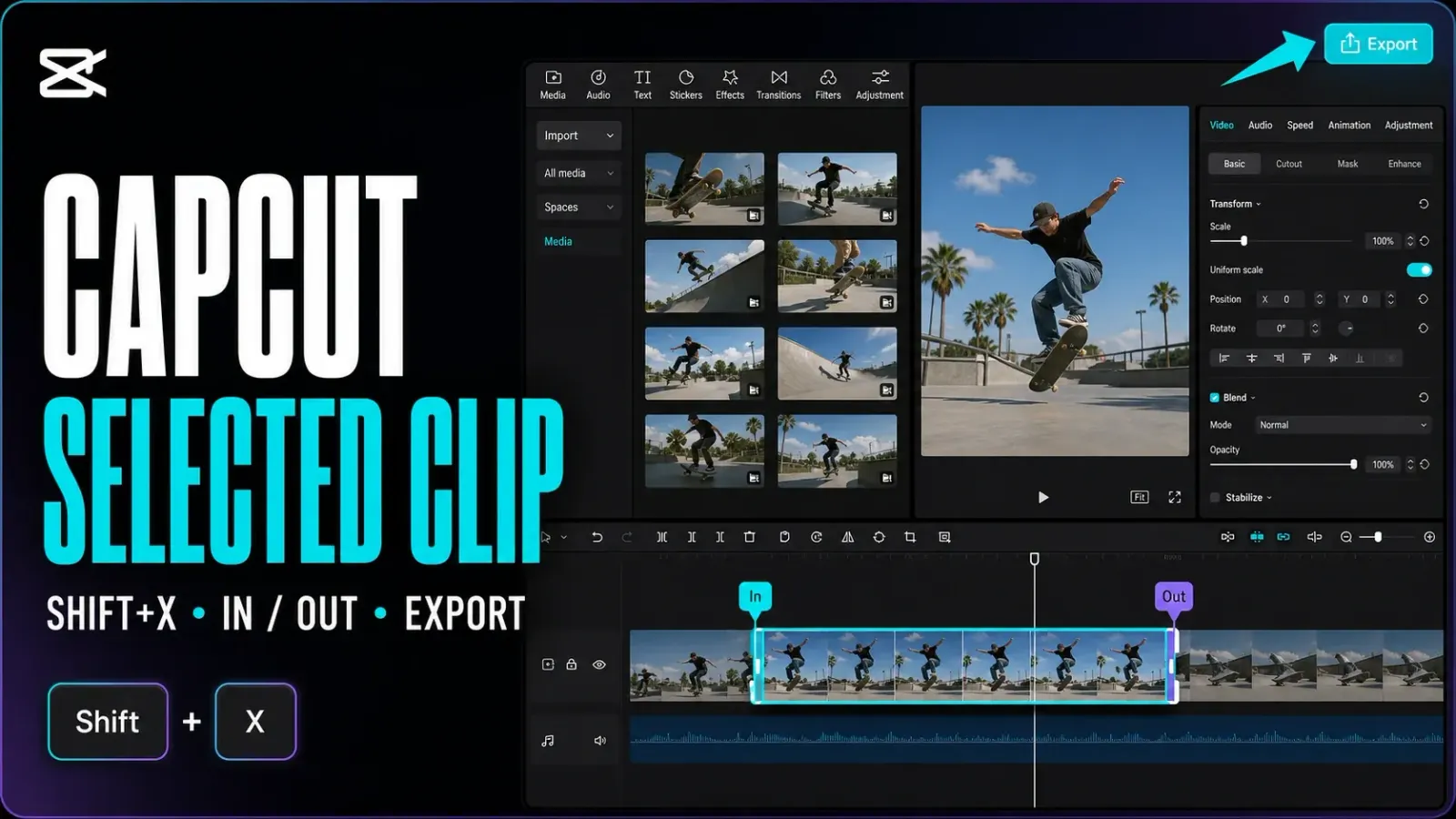Click the timeline zoom slider handle
The width and height of the screenshot is (1456, 819).
tap(1378, 537)
